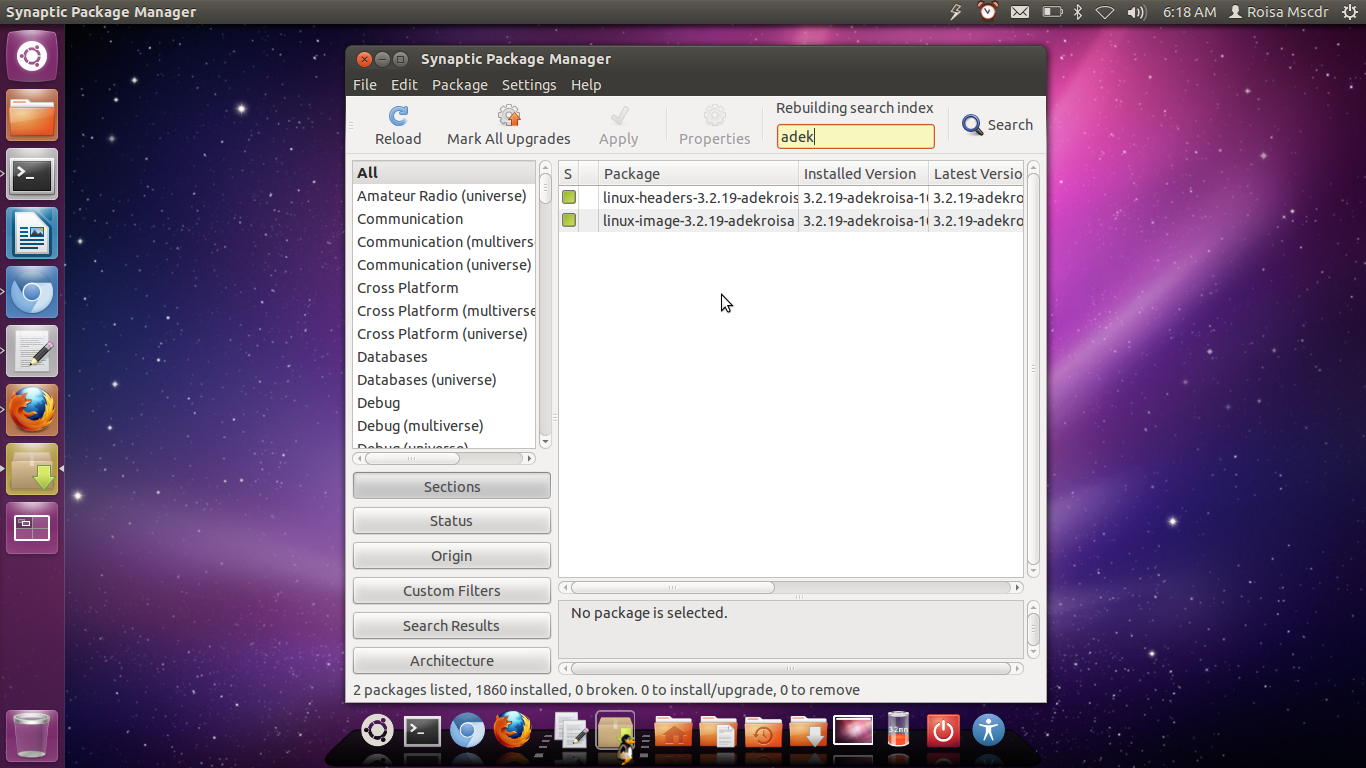Select 'Cross Platform' section

coord(445,288)
